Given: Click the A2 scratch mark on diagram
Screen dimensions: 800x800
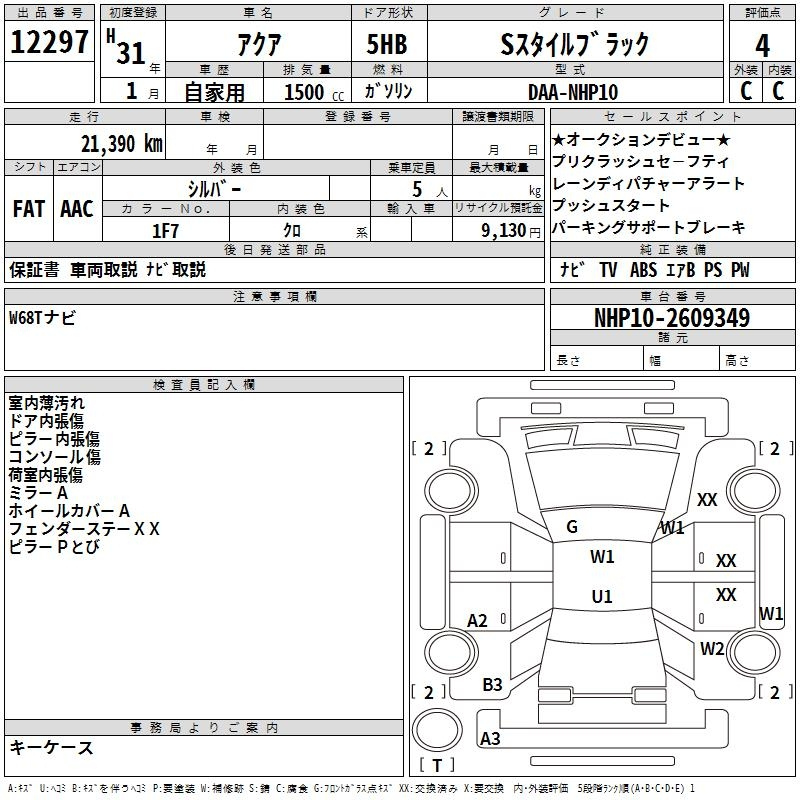Looking at the screenshot, I should click(x=477, y=621).
